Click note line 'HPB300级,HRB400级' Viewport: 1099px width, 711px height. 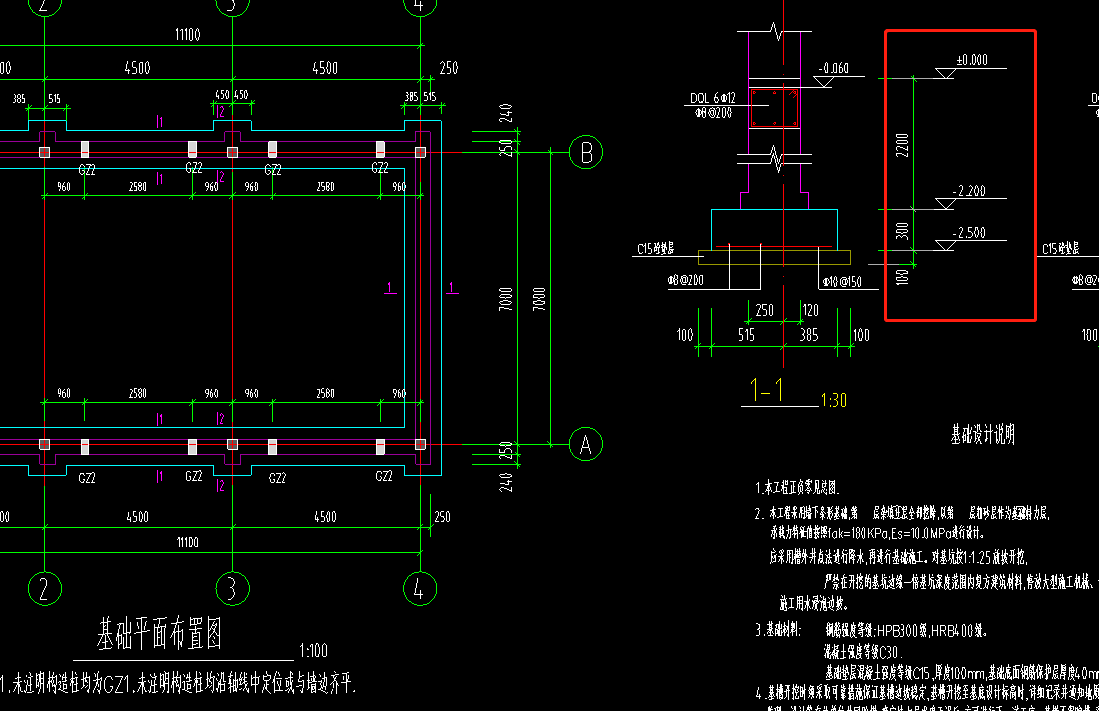tap(907, 630)
